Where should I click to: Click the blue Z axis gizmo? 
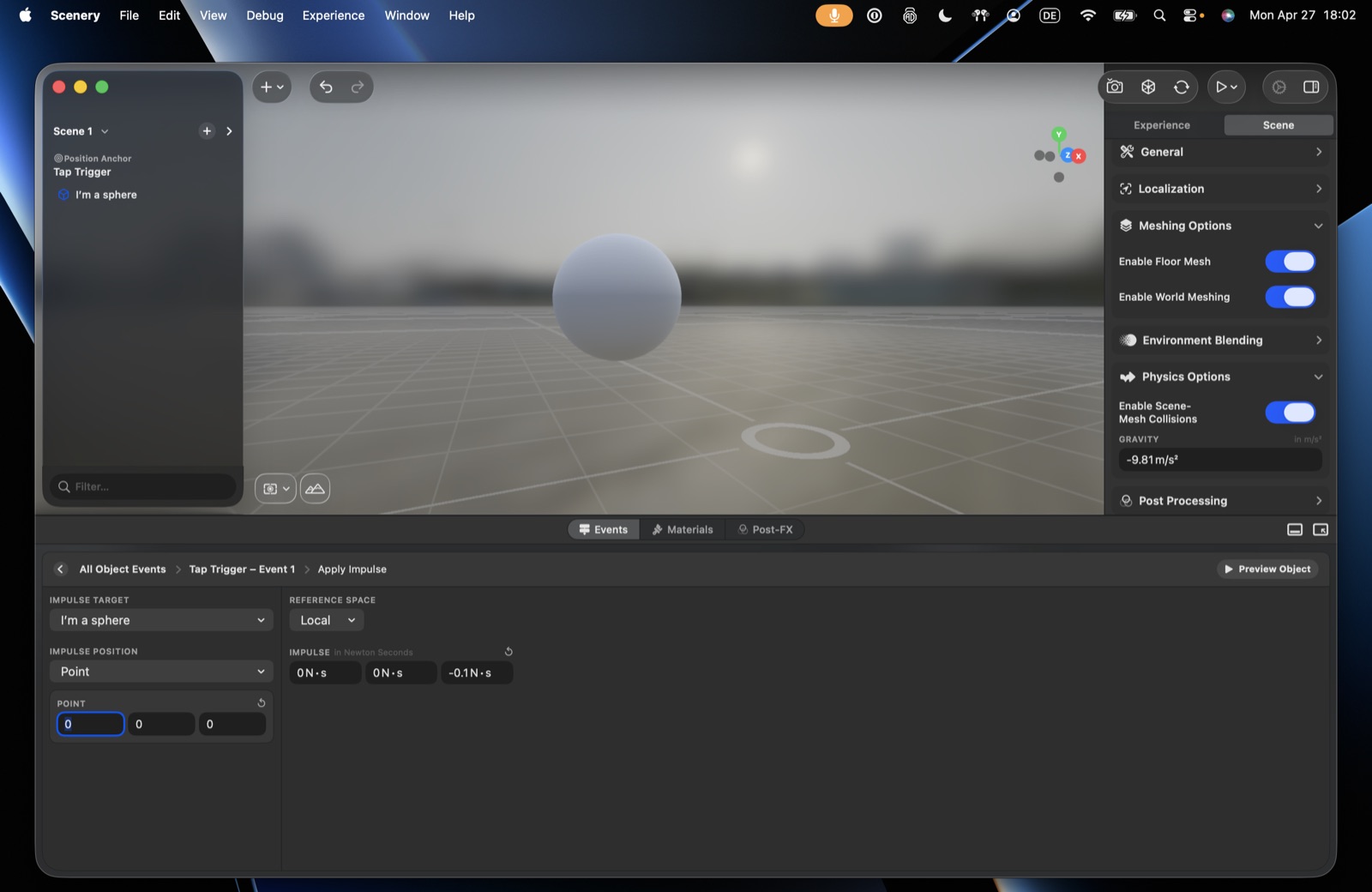point(1067,155)
